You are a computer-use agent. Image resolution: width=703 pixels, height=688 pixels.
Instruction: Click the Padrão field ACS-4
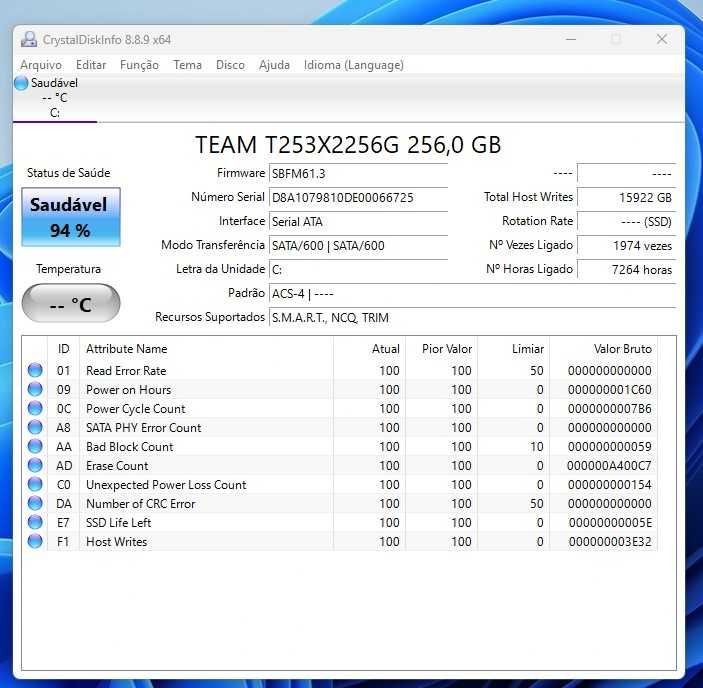point(472,294)
